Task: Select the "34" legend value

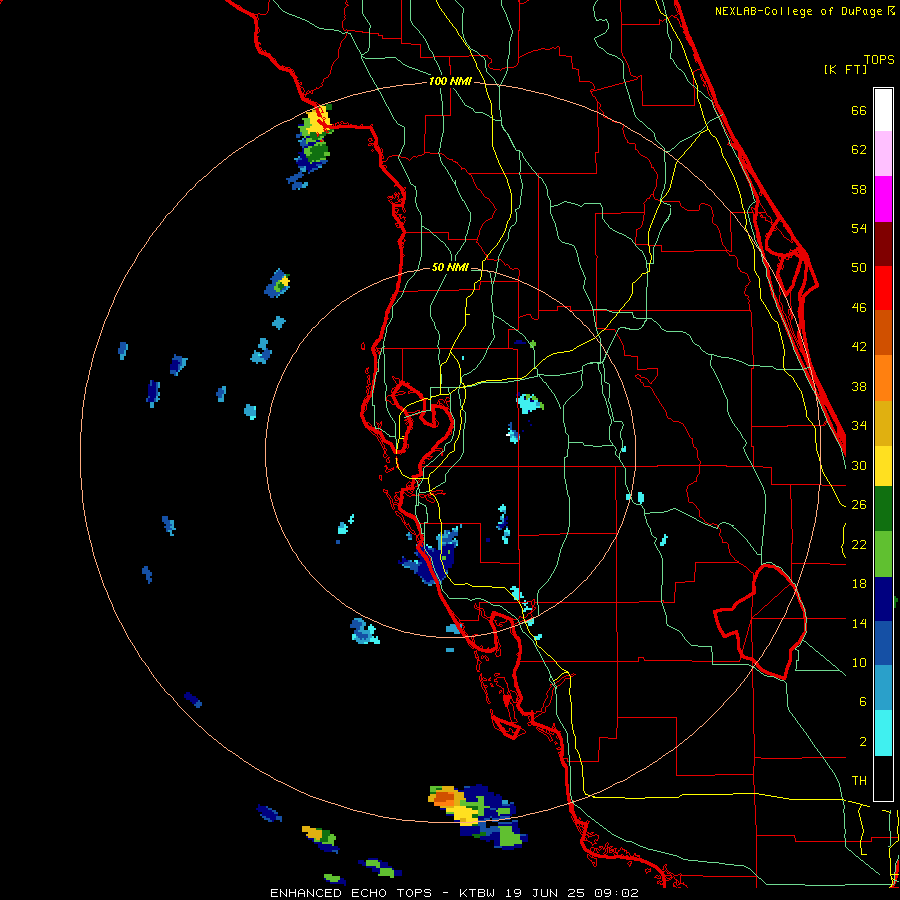Action: click(859, 426)
